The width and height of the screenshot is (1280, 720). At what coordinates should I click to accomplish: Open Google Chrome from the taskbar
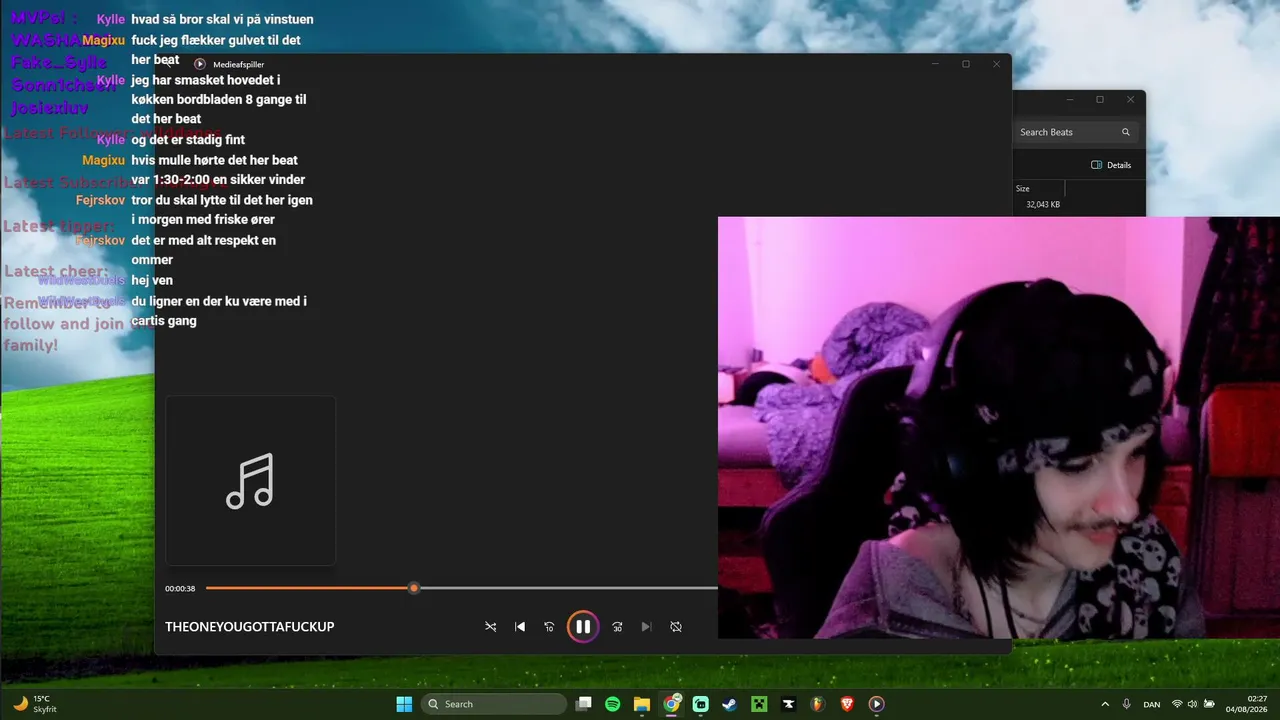pyautogui.click(x=672, y=704)
